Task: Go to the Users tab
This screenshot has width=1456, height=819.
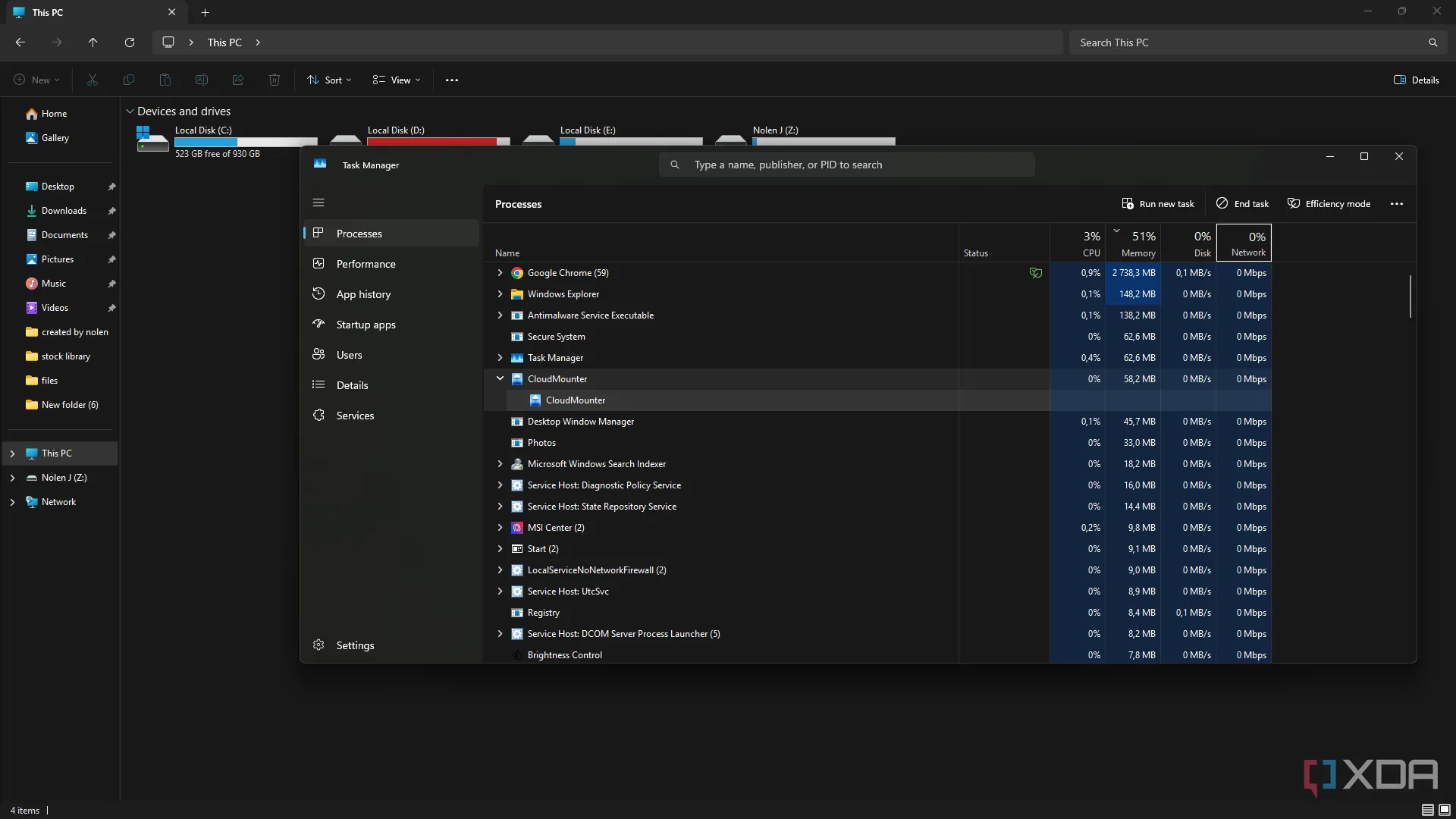Action: [x=391, y=355]
